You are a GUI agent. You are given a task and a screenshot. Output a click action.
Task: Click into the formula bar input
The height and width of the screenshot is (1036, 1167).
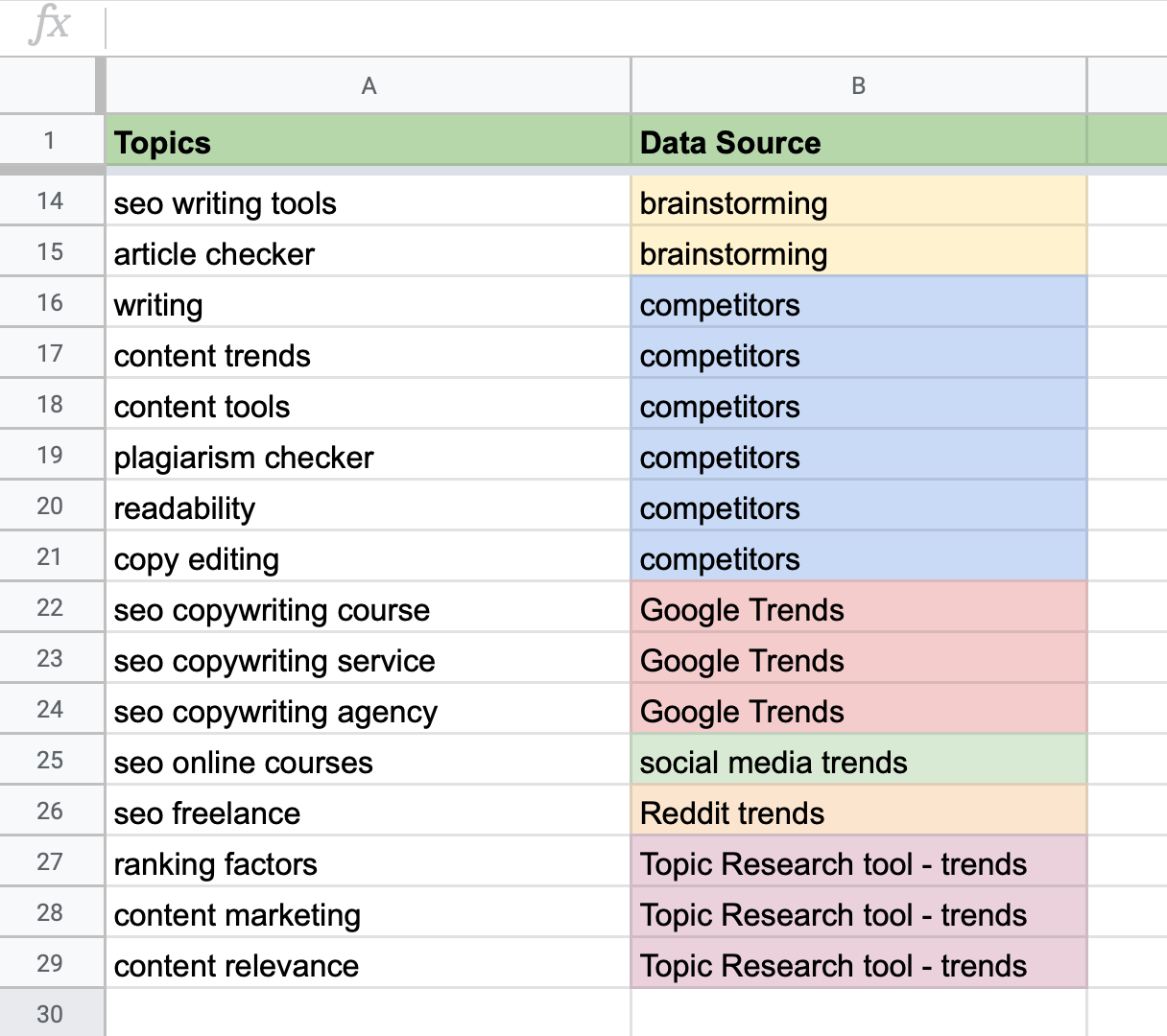click(x=633, y=28)
